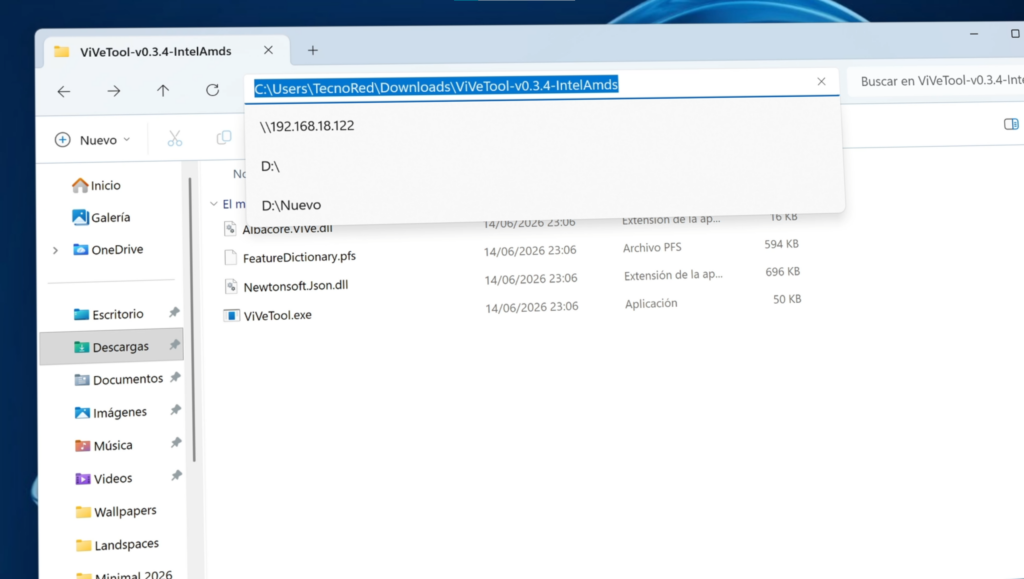Click the highlighted address bar path
The width and height of the screenshot is (1024, 579).
coord(436,86)
